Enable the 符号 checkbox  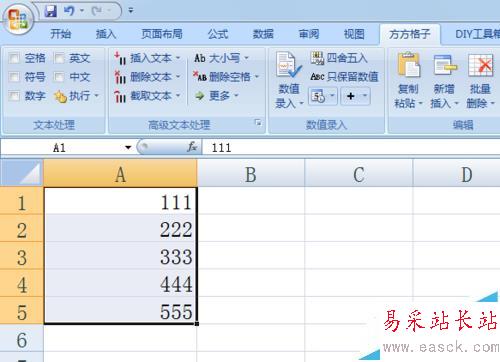click(x=14, y=77)
